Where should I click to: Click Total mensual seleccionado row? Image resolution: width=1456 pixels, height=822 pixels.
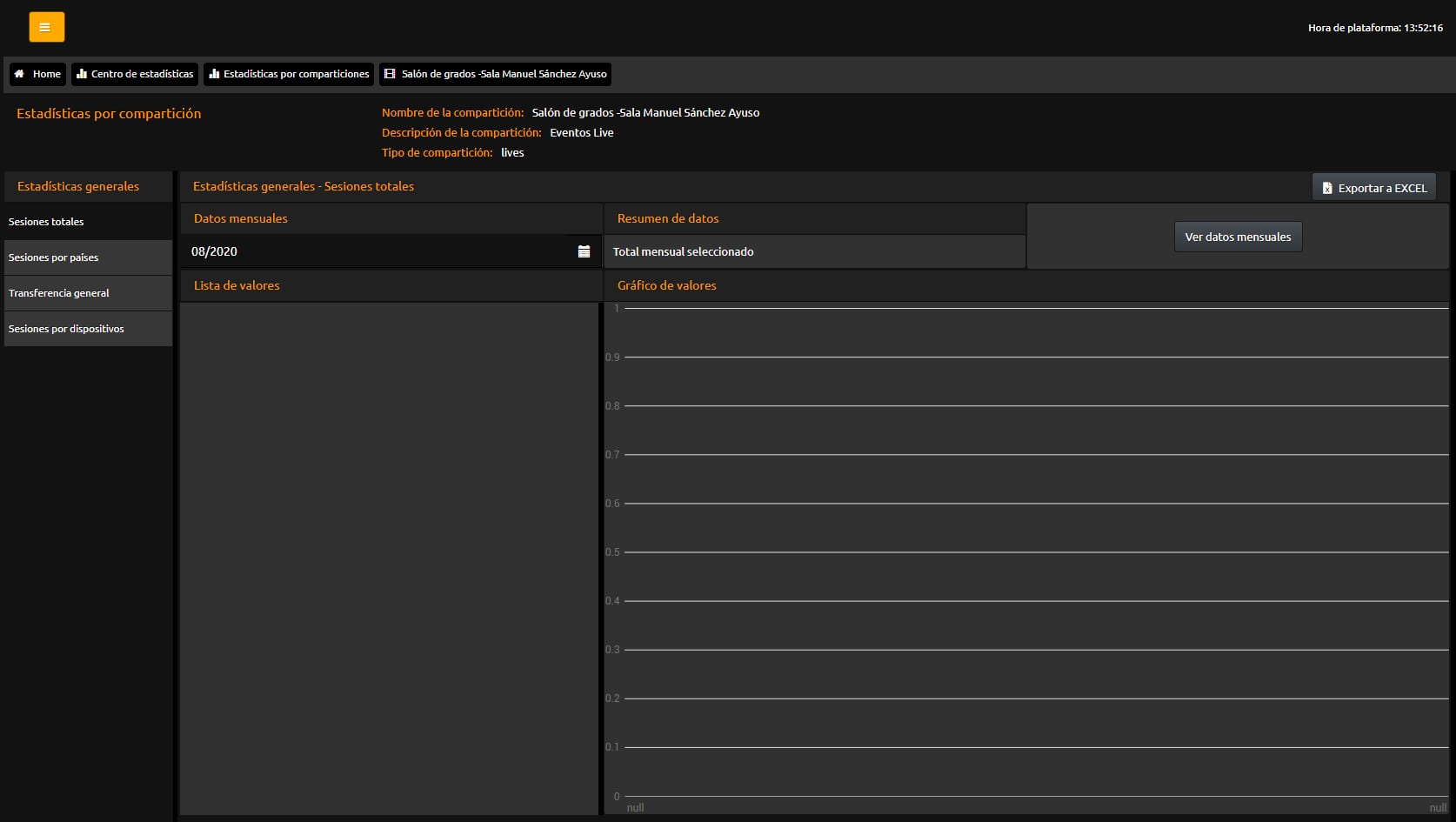[814, 251]
